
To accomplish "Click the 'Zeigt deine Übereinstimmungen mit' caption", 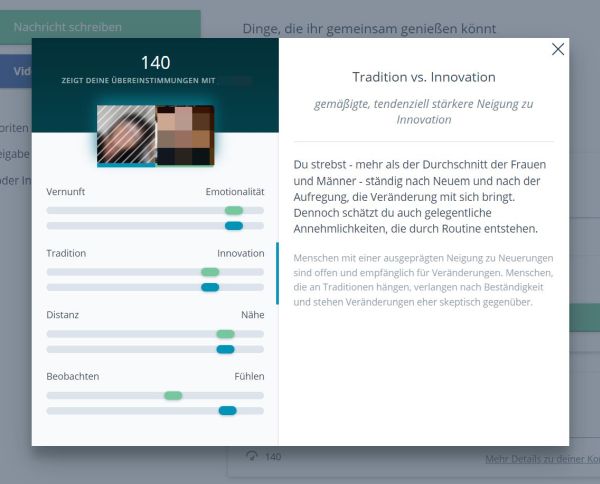I will click(x=139, y=81).
